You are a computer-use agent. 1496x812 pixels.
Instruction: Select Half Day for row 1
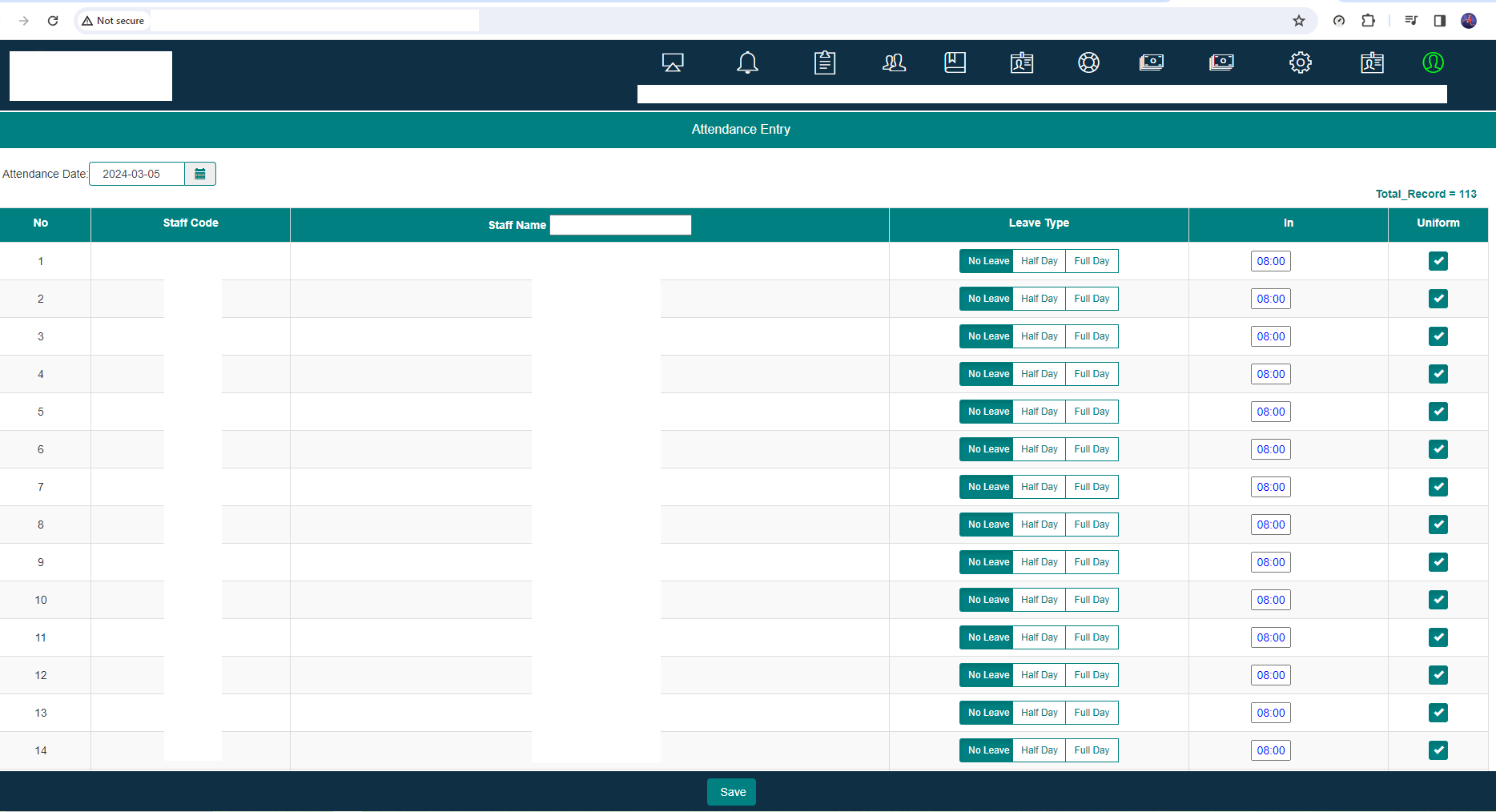1040,261
